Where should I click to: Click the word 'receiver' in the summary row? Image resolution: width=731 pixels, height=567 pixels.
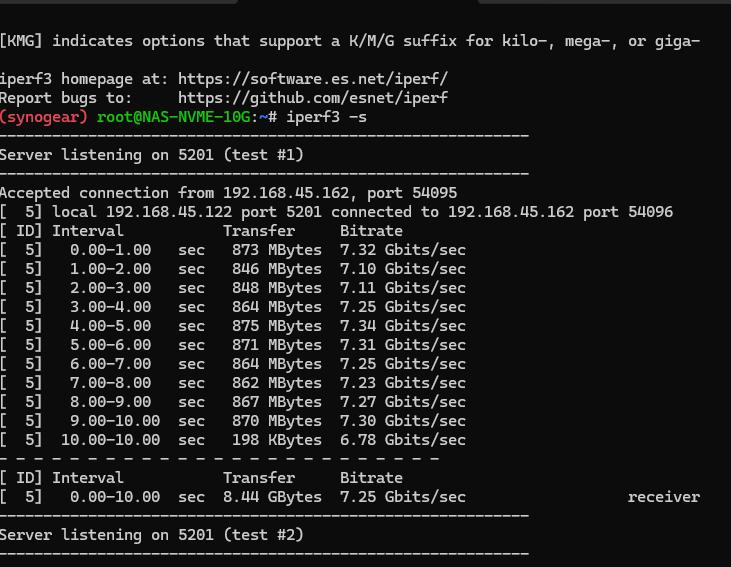pos(664,497)
